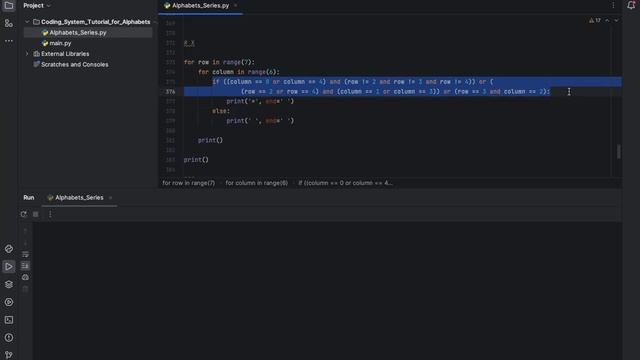Select the Run panel title

[29, 198]
